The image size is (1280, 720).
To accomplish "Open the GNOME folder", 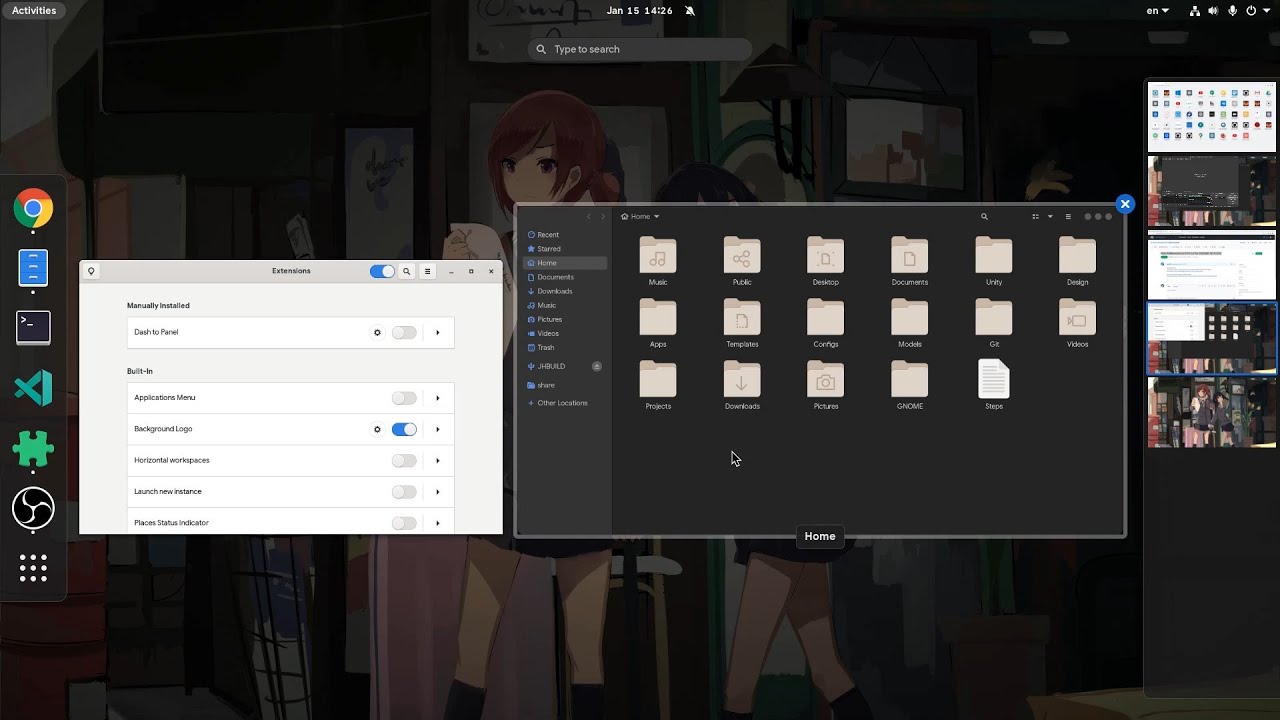I will tap(910, 385).
